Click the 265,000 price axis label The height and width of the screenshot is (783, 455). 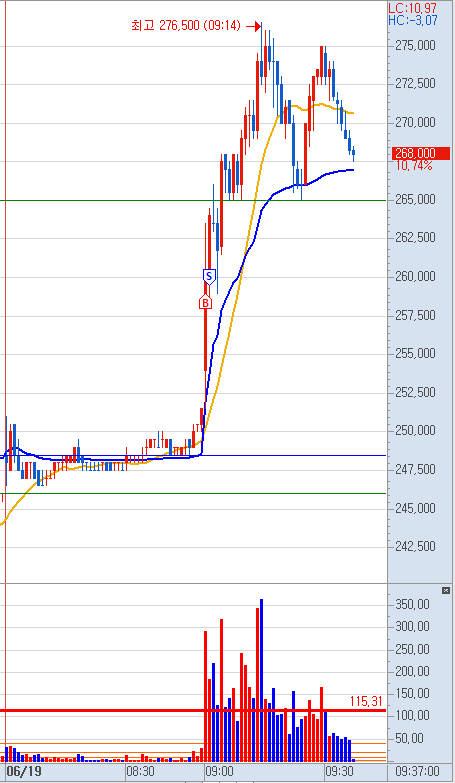(415, 199)
